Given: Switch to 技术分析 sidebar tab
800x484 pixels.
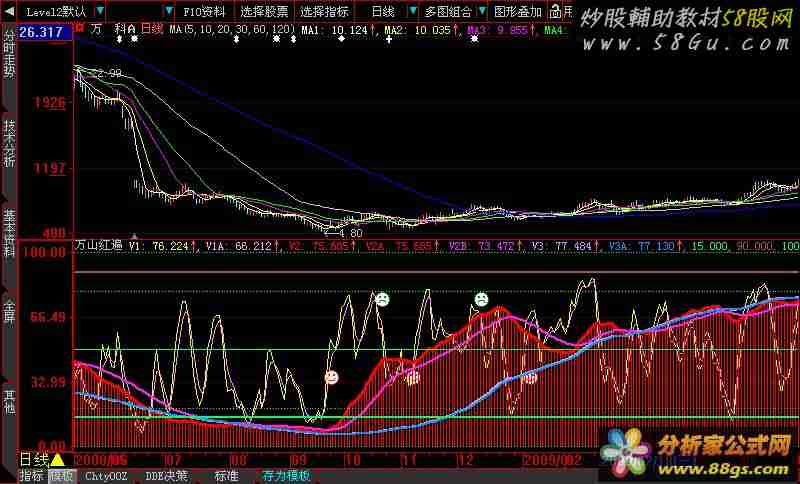Looking at the screenshot, I should (9, 143).
